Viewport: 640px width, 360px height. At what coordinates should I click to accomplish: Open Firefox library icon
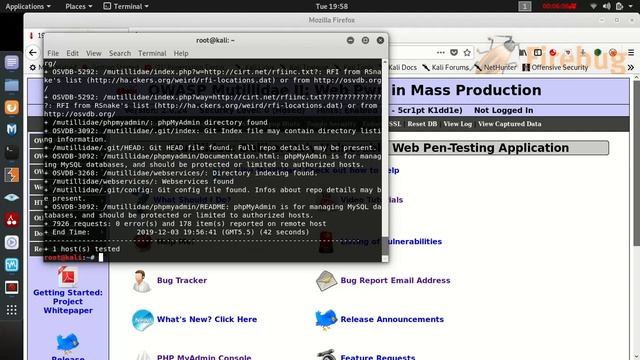(523, 52)
